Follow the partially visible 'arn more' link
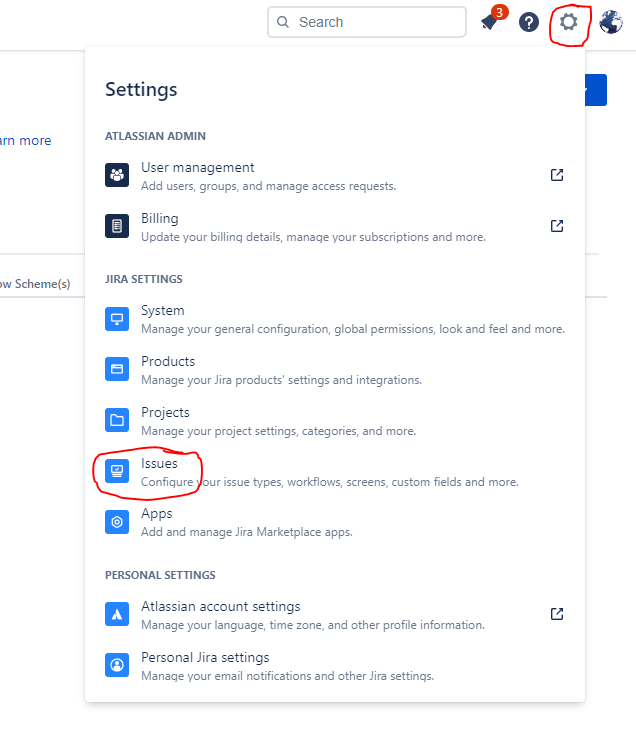636x747 pixels. [26, 141]
